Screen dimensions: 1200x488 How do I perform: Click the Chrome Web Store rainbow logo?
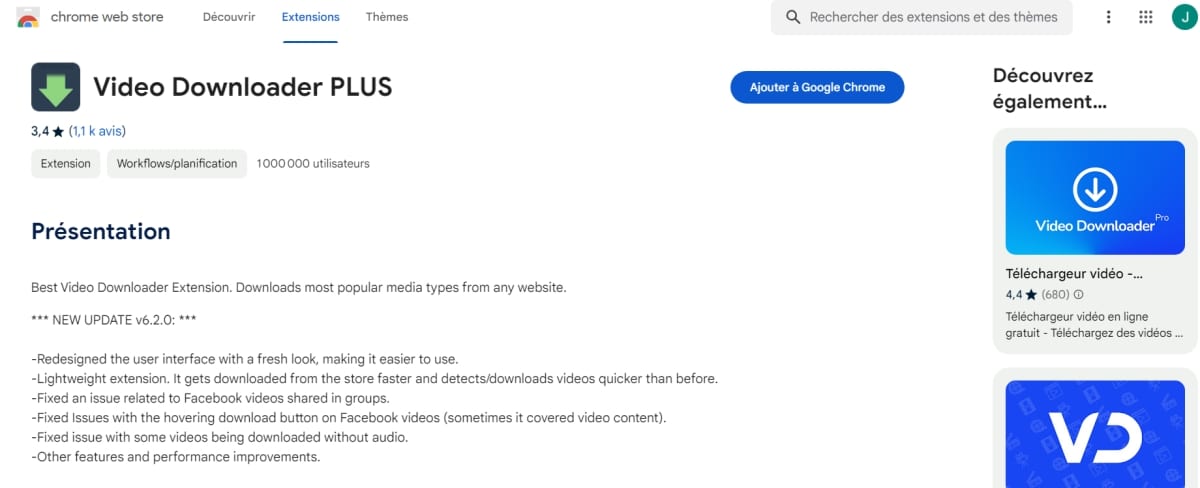[x=28, y=17]
